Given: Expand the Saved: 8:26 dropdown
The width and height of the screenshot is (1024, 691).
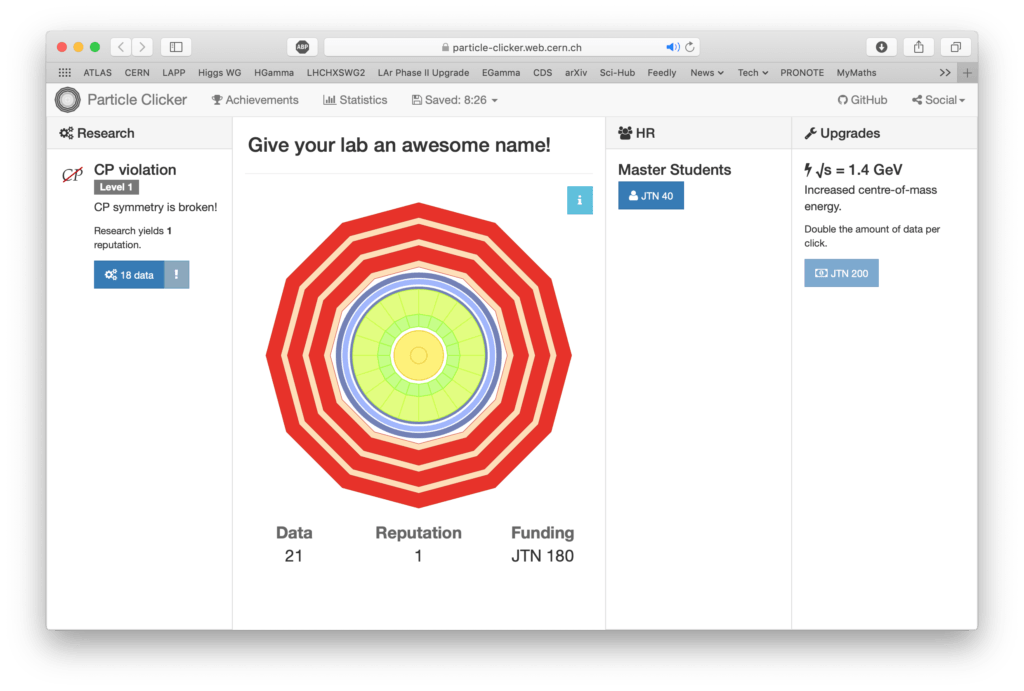Looking at the screenshot, I should [454, 100].
